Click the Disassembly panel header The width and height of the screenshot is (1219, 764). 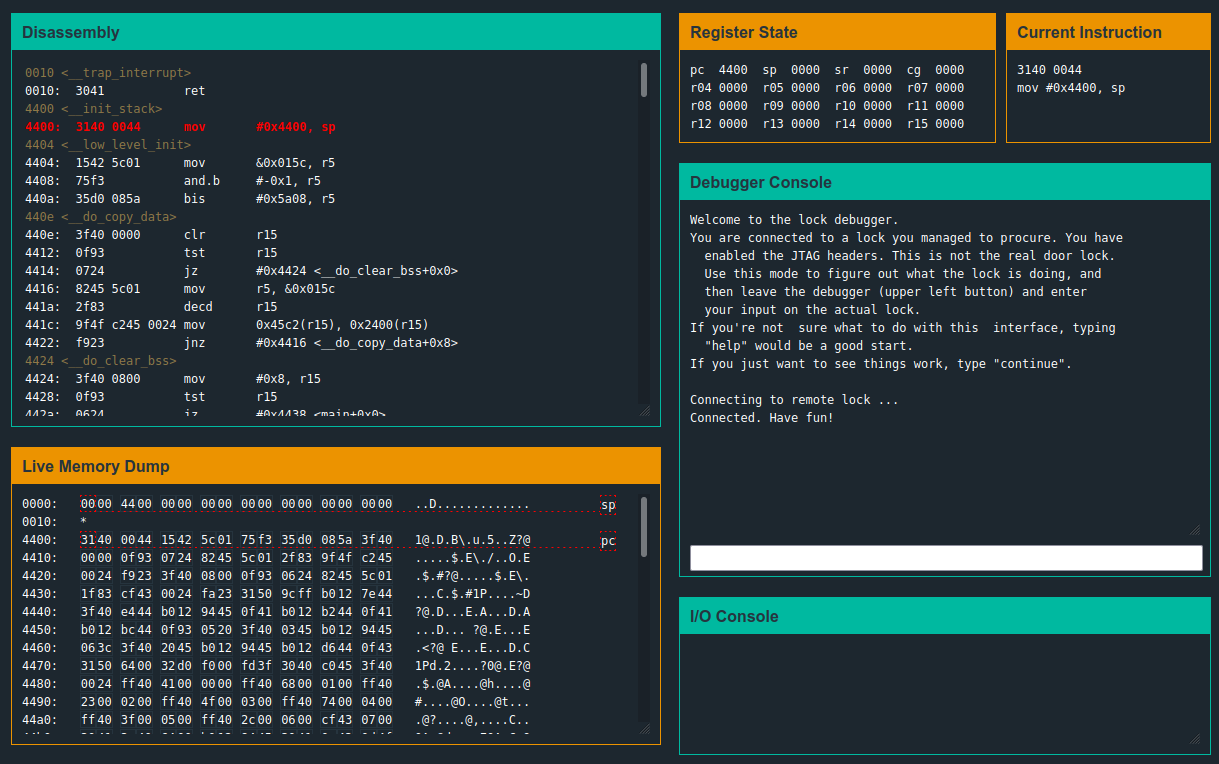[336, 32]
